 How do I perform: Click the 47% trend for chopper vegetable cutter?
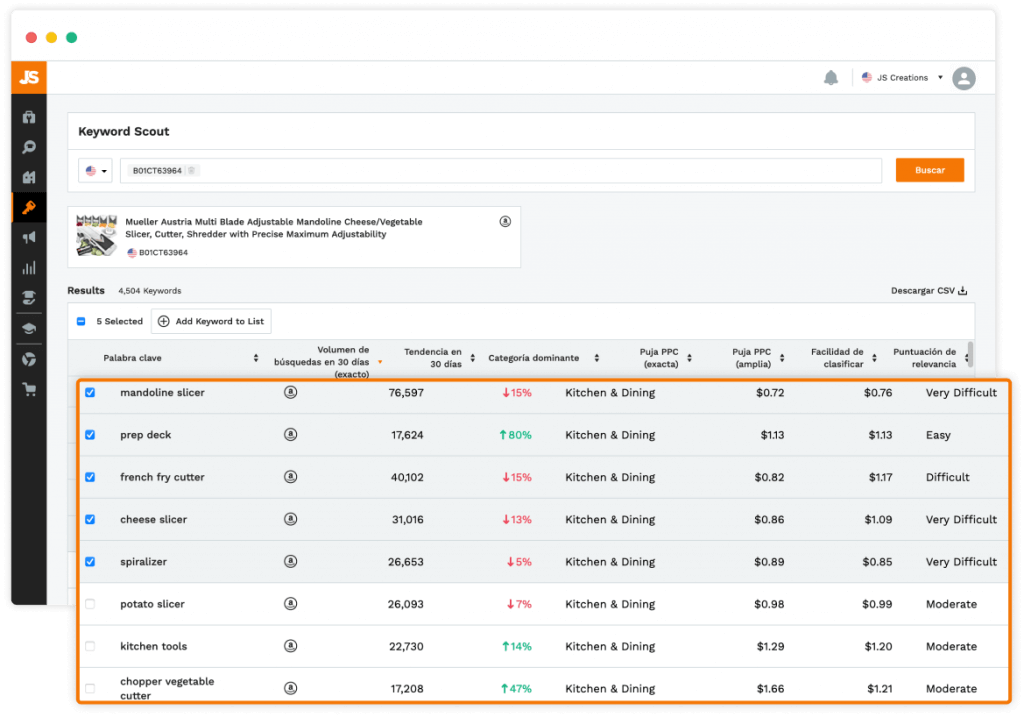coord(516,688)
